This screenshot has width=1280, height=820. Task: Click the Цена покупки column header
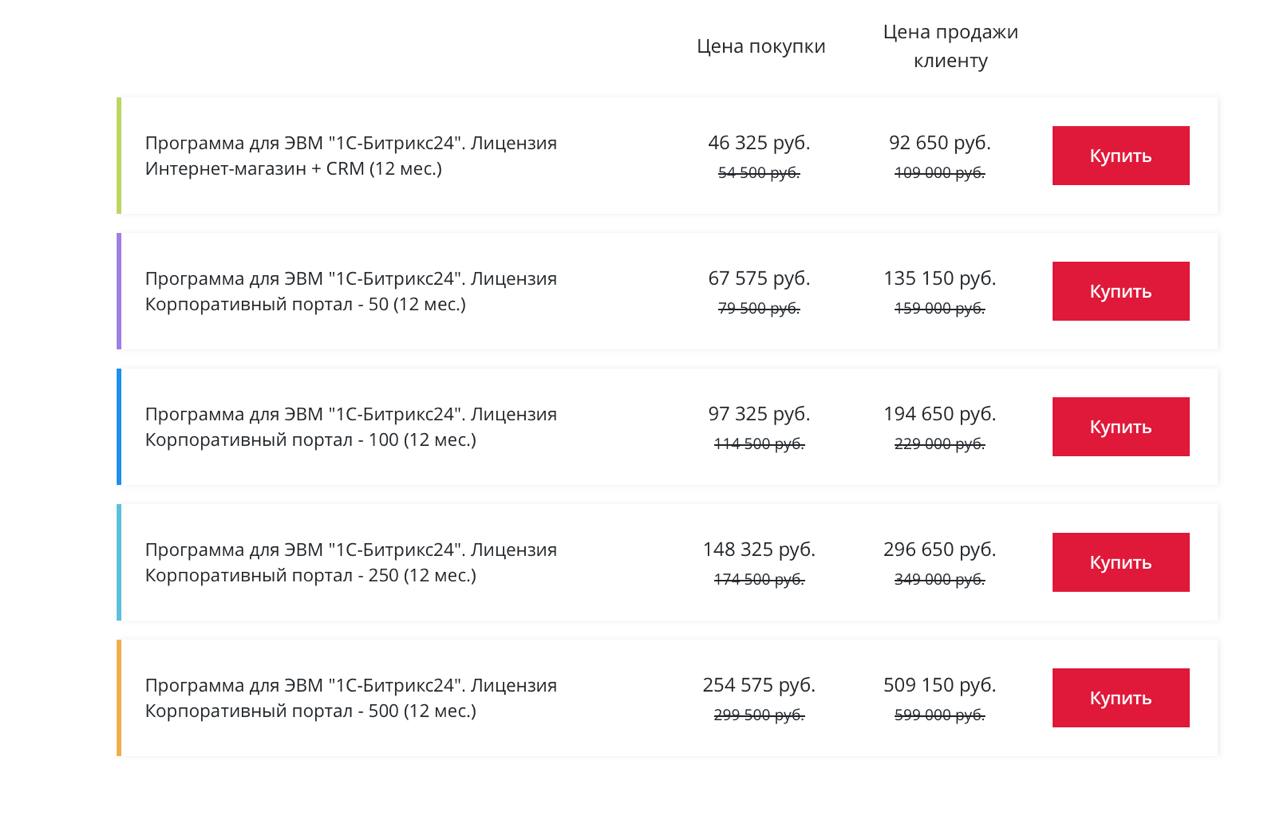click(x=761, y=46)
